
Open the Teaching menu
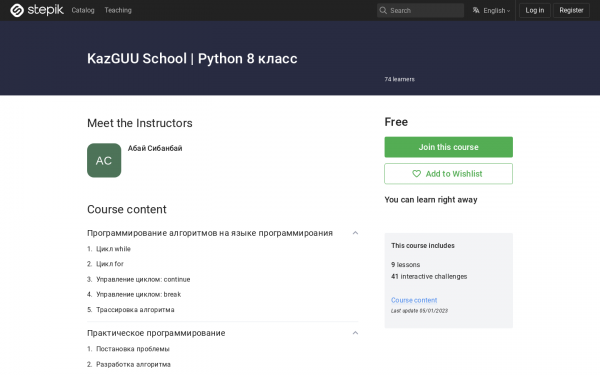click(118, 10)
